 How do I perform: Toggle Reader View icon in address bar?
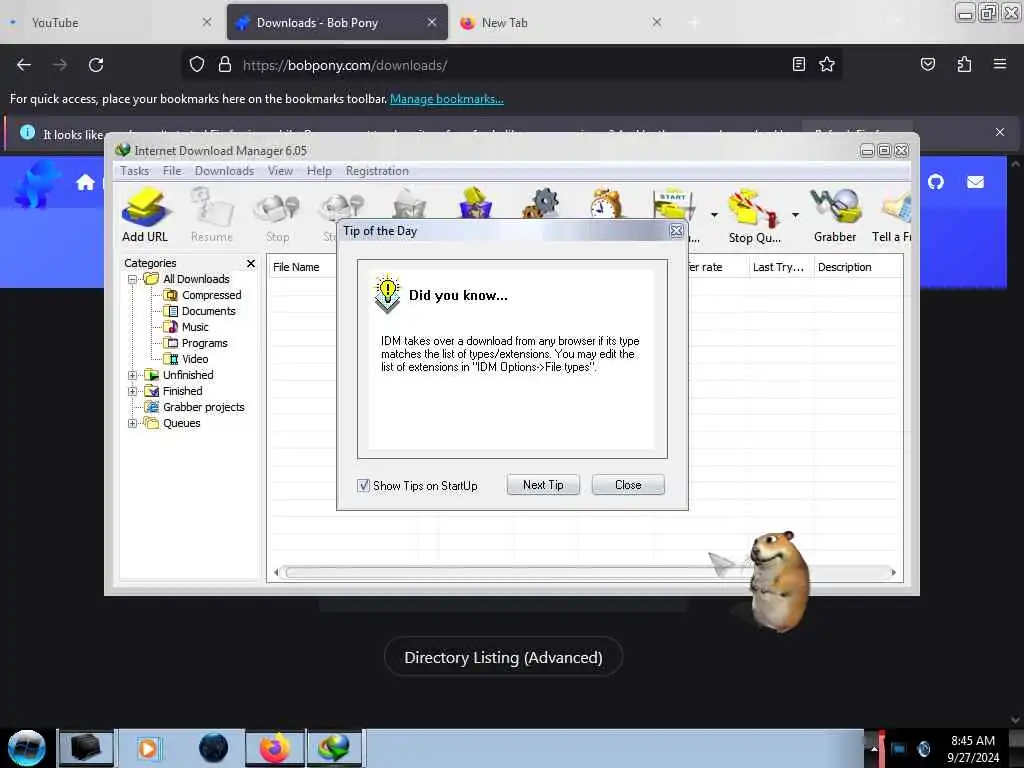tap(799, 64)
